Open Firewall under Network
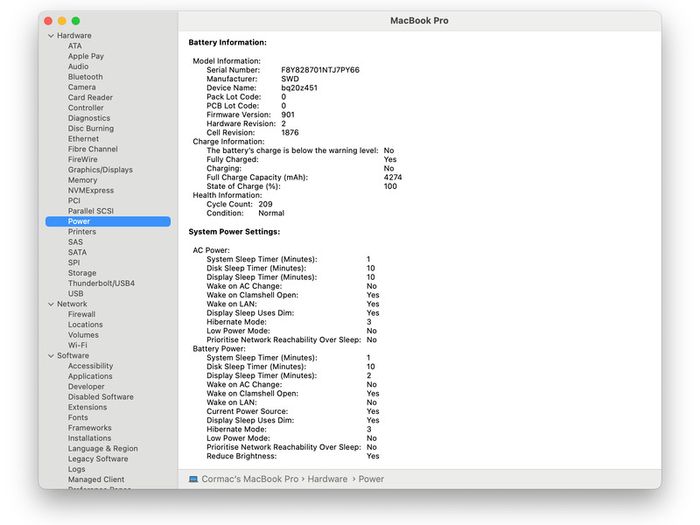This screenshot has width=700, height=525. 81,314
